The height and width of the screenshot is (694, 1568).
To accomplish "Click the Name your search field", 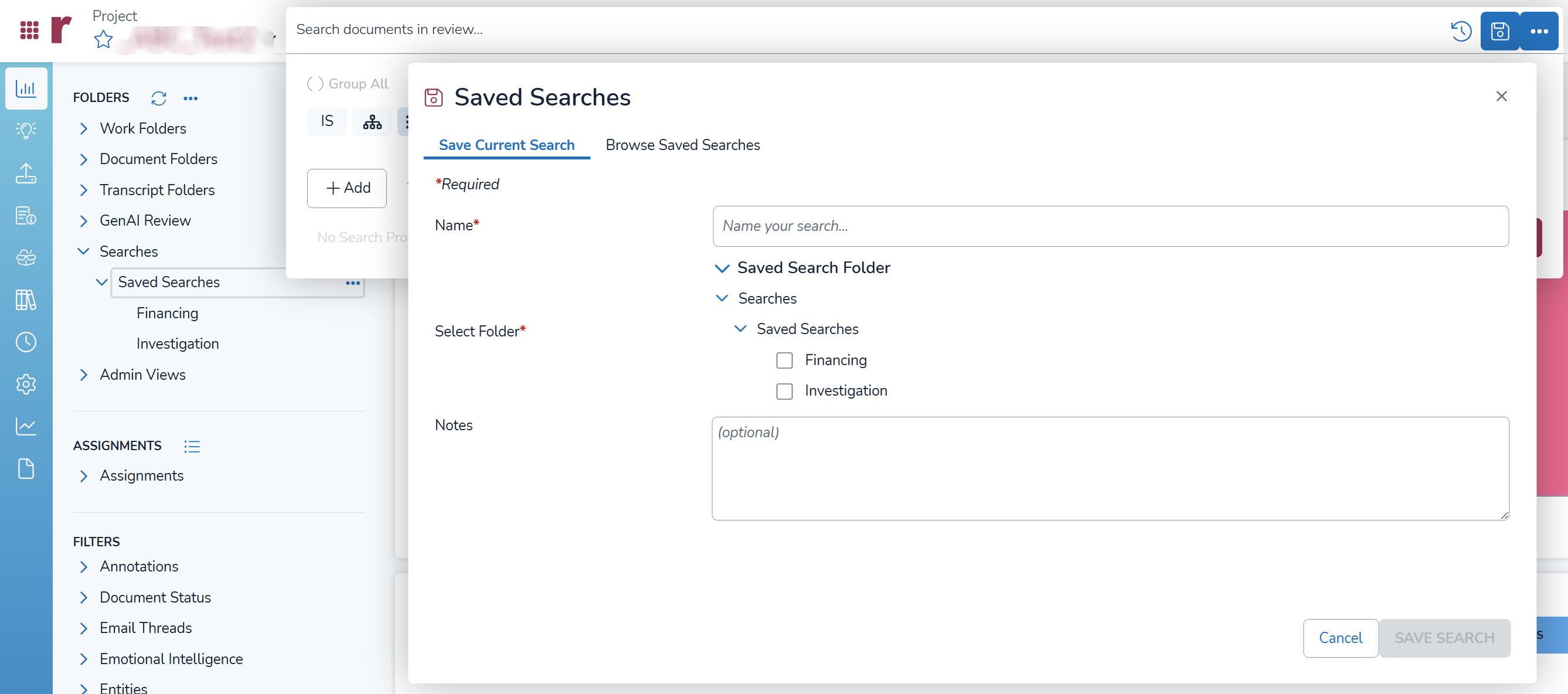I will (x=1110, y=226).
